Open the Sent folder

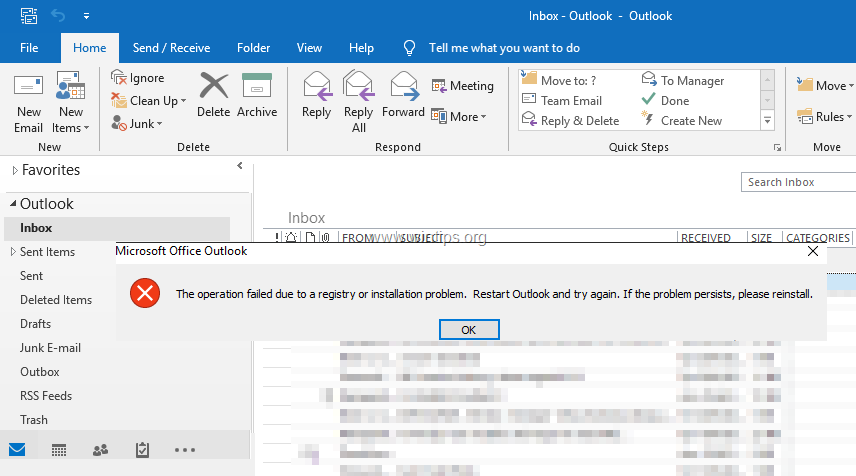32,276
